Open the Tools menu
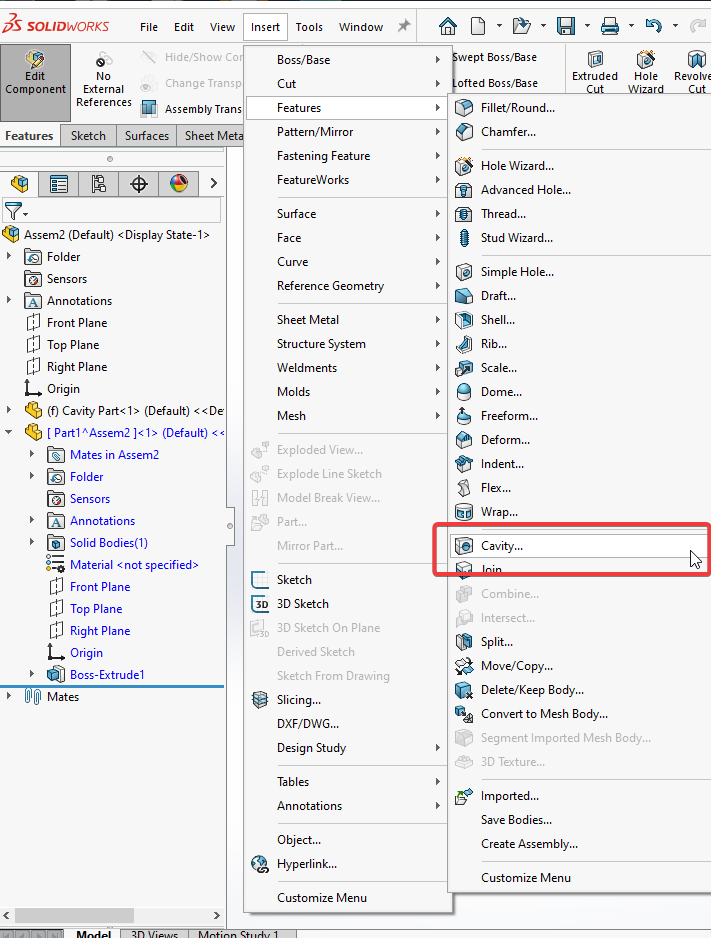 coord(309,27)
